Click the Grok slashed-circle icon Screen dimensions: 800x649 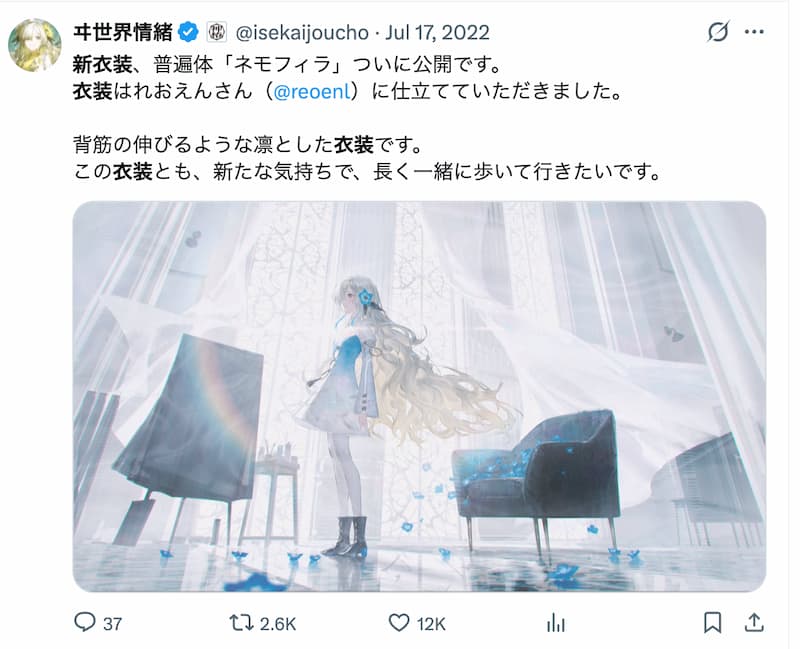[x=718, y=32]
